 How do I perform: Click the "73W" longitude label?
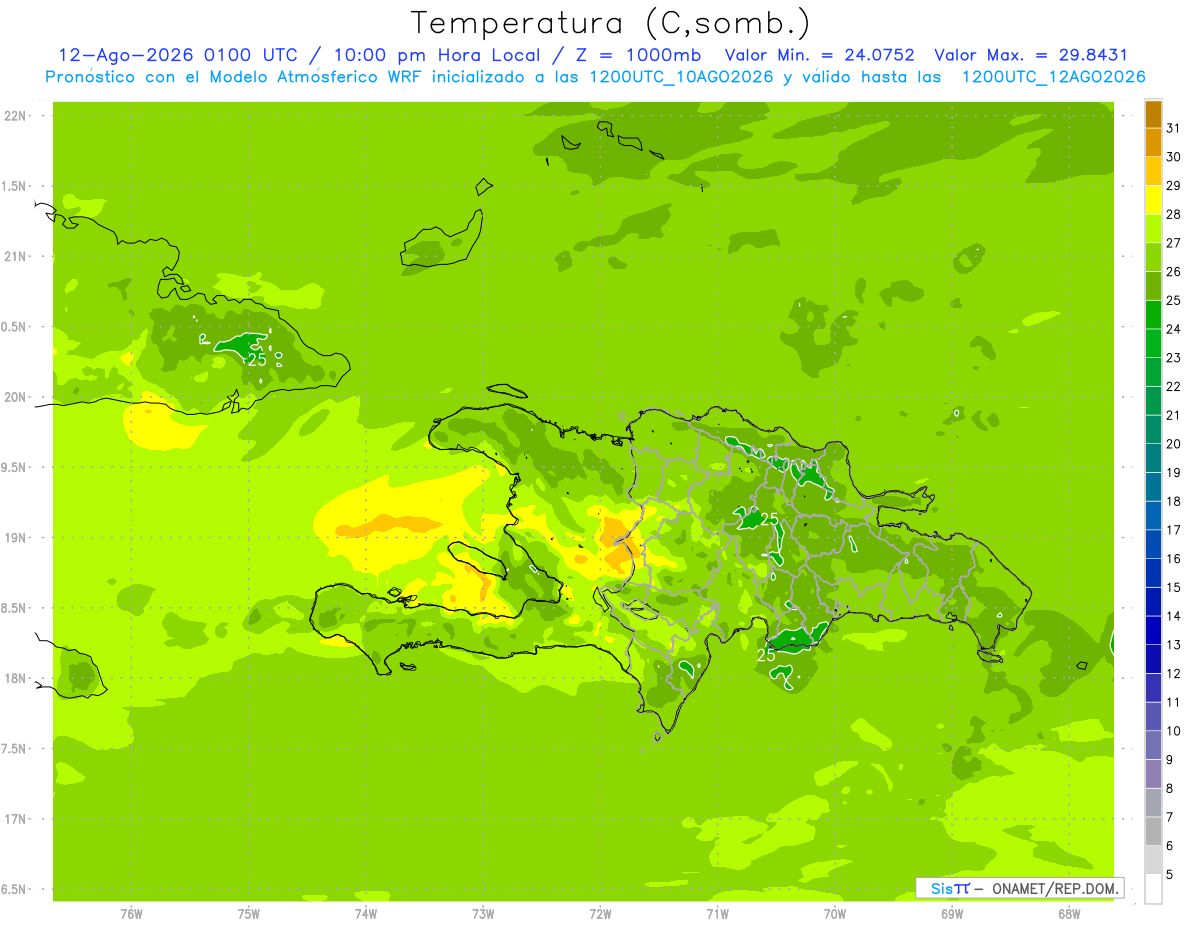coord(483,913)
